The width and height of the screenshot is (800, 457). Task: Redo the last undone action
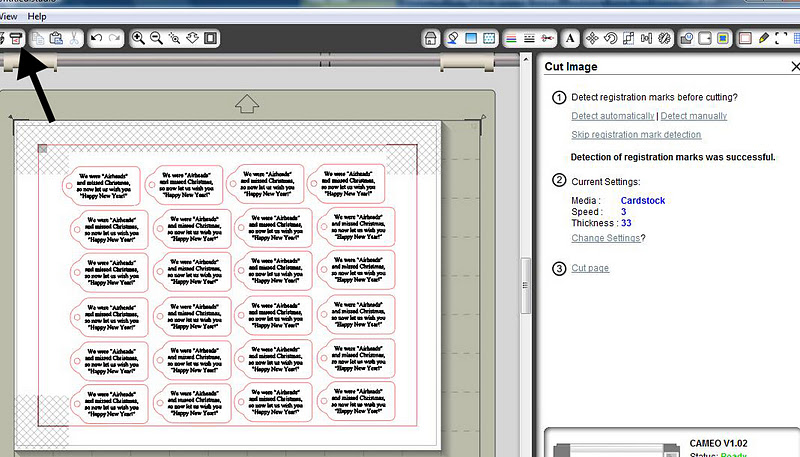115,38
